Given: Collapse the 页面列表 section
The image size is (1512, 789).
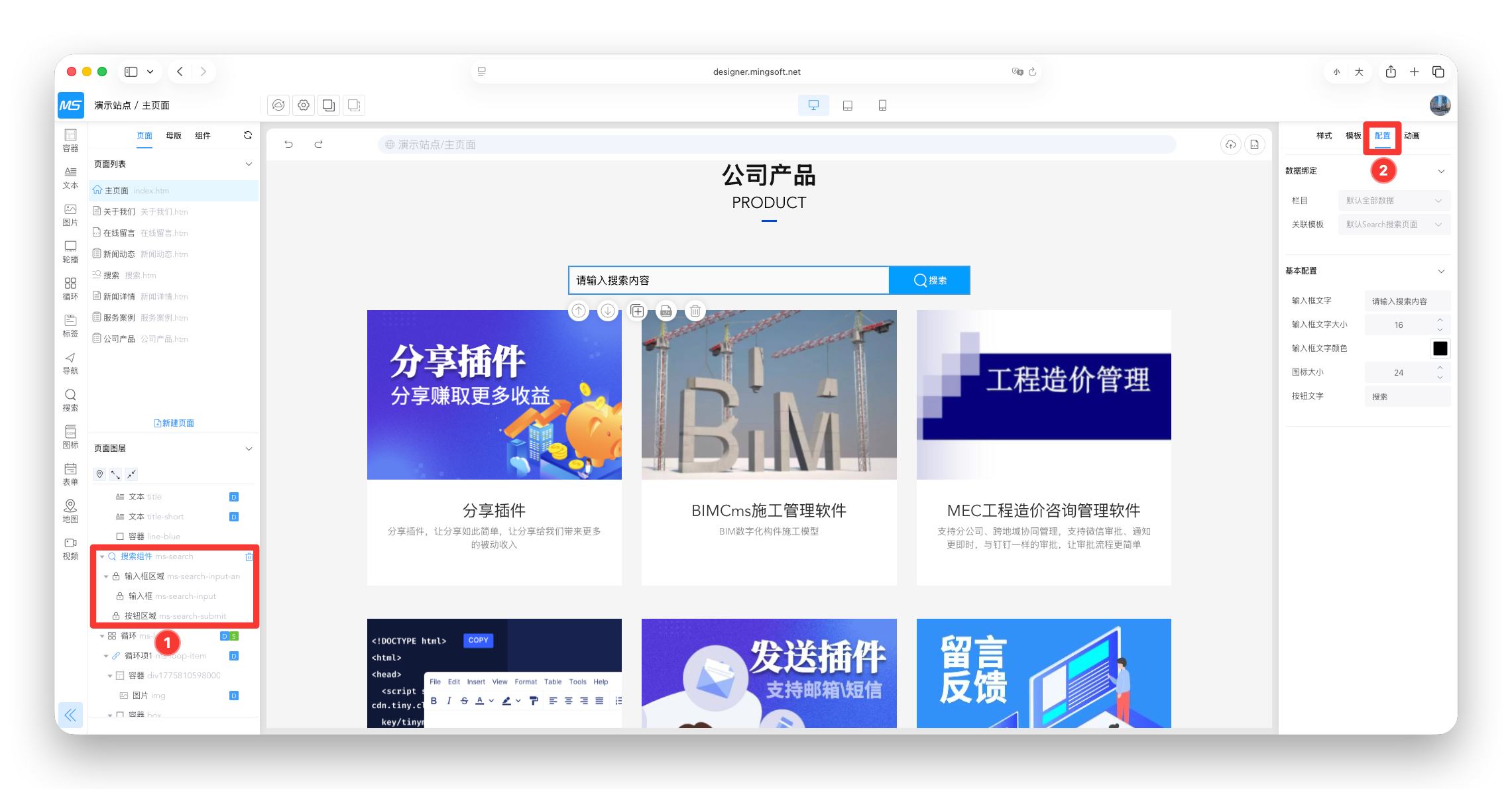Looking at the screenshot, I should coord(249,164).
